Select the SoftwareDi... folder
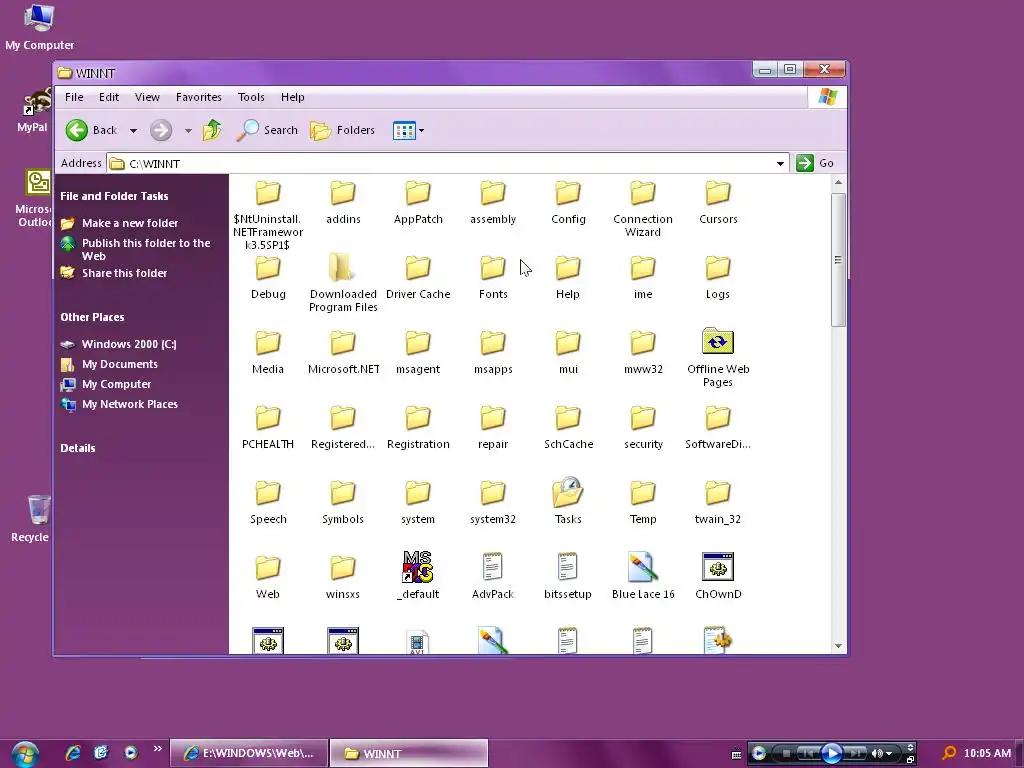 [x=718, y=426]
